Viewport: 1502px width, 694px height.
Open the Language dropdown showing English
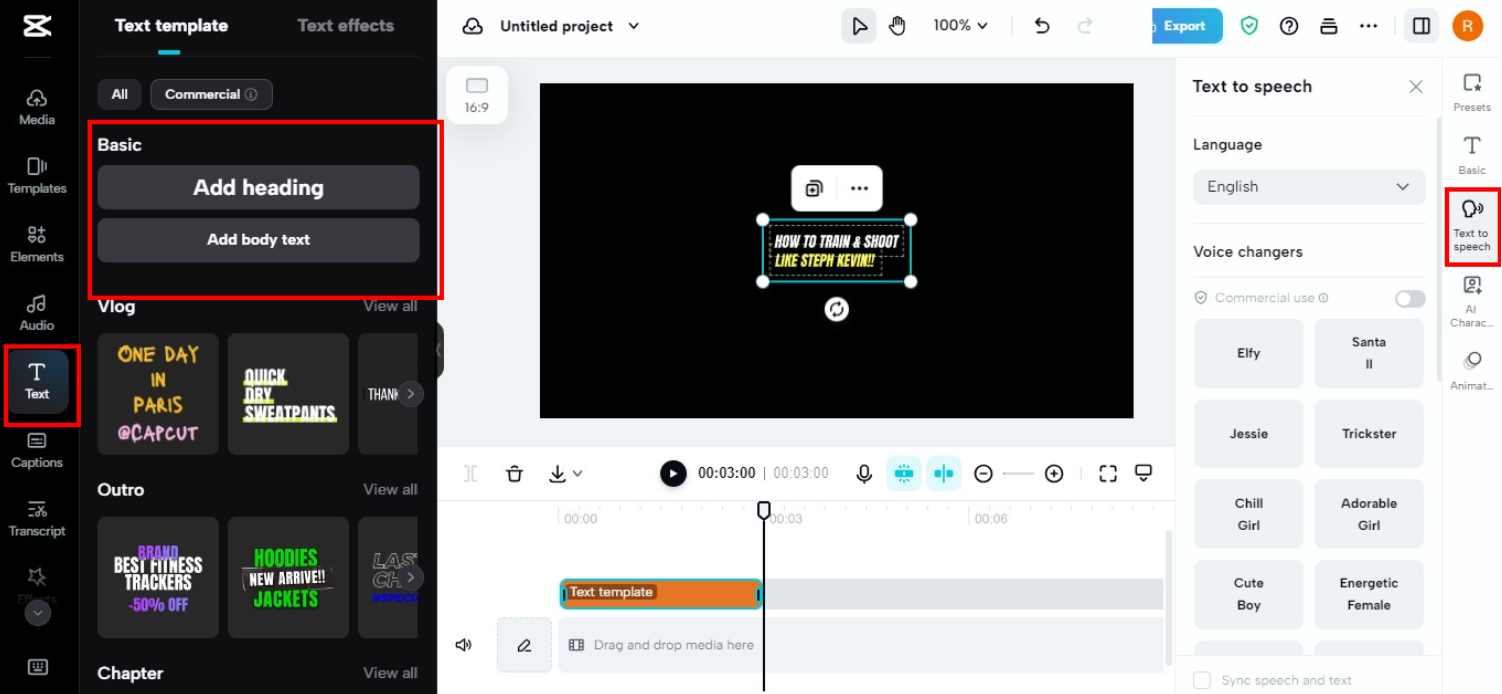1308,187
